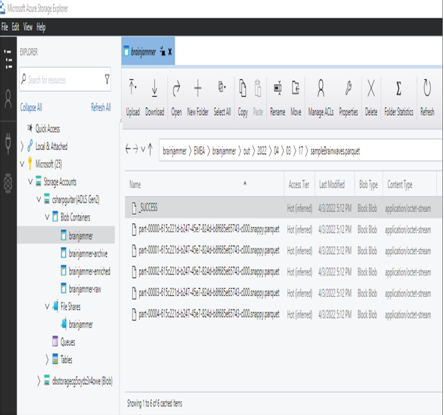
Task: Open the View menu
Action: point(28,27)
